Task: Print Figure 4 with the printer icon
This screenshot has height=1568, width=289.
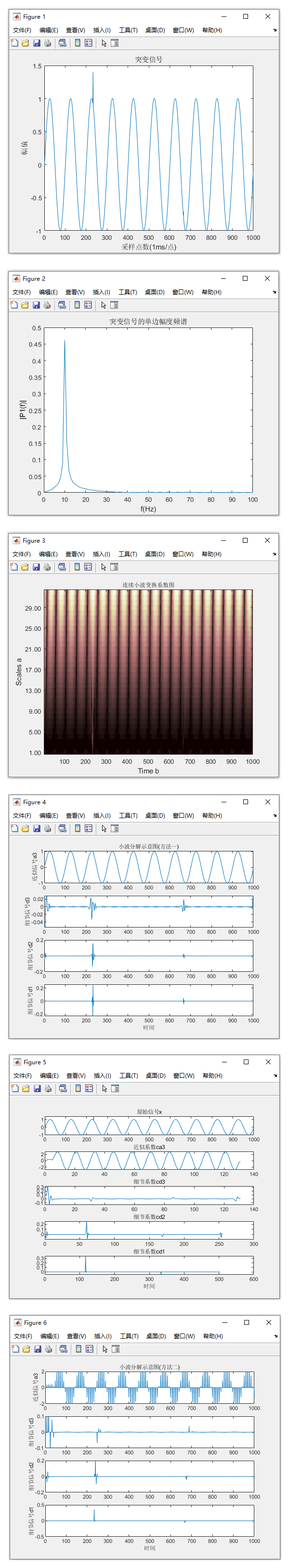Action: (x=48, y=828)
